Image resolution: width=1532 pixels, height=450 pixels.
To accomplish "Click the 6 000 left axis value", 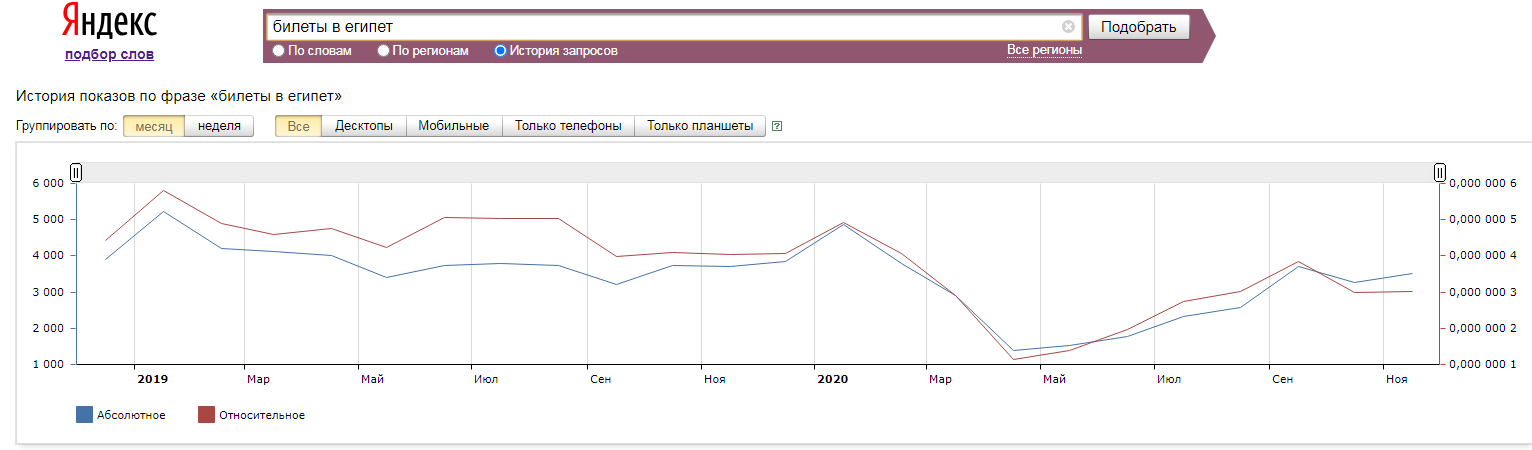I will (47, 183).
